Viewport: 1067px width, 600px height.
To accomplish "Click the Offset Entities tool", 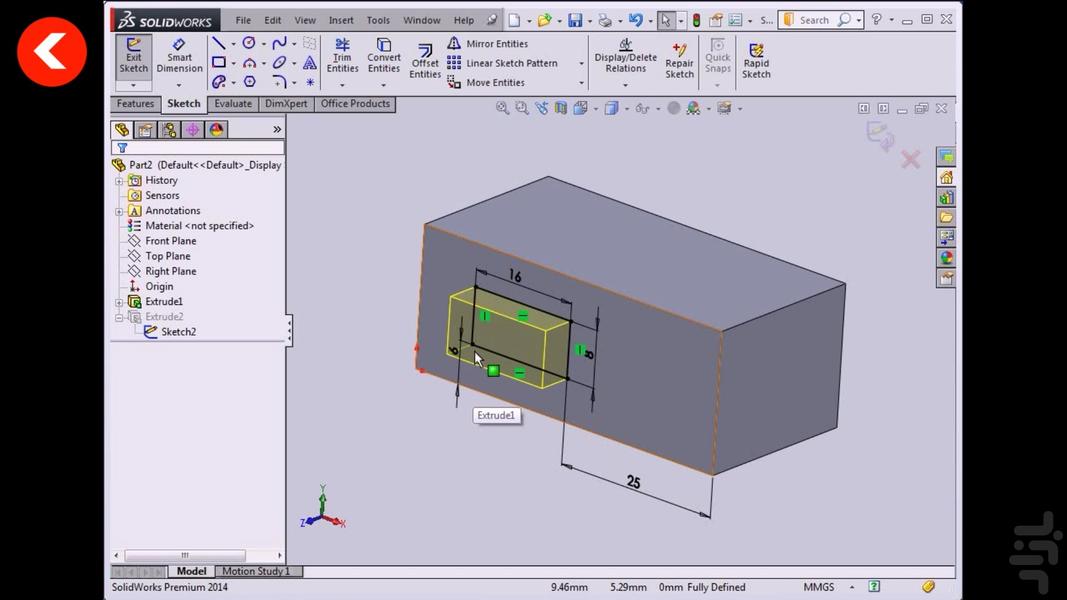I will point(424,62).
